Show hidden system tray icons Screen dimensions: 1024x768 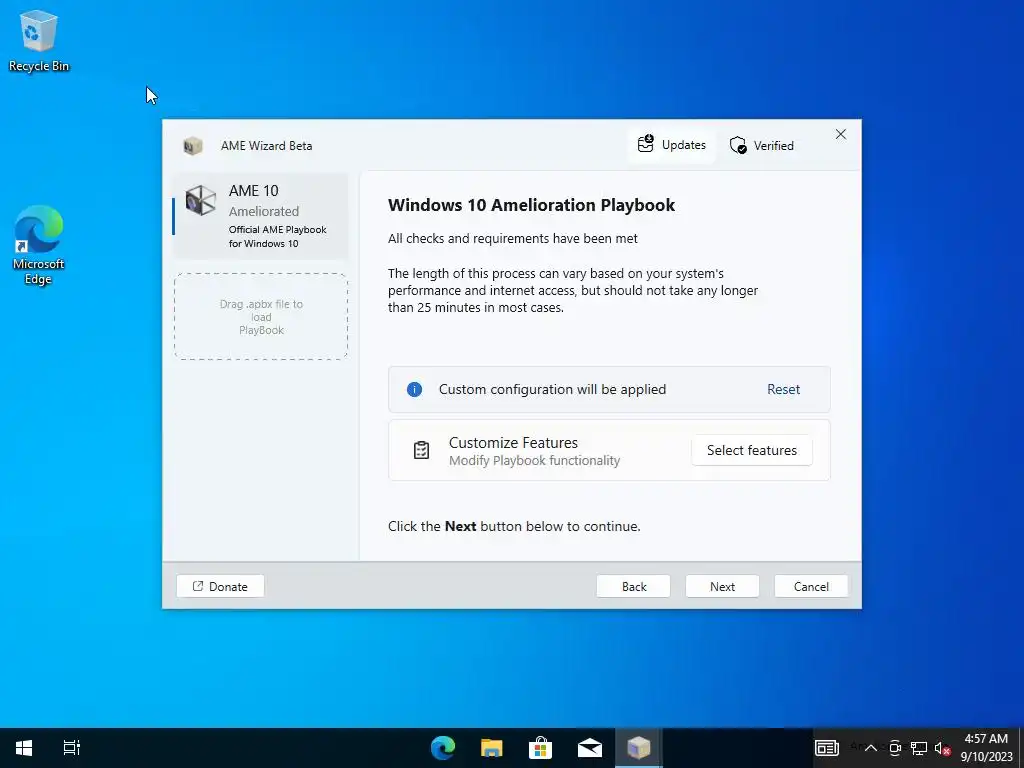[x=871, y=748]
